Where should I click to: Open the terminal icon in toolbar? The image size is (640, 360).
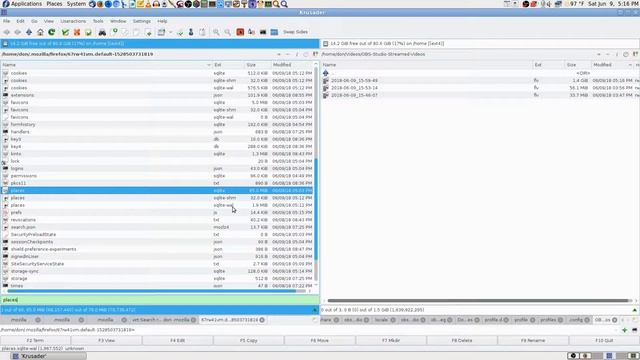(263, 32)
